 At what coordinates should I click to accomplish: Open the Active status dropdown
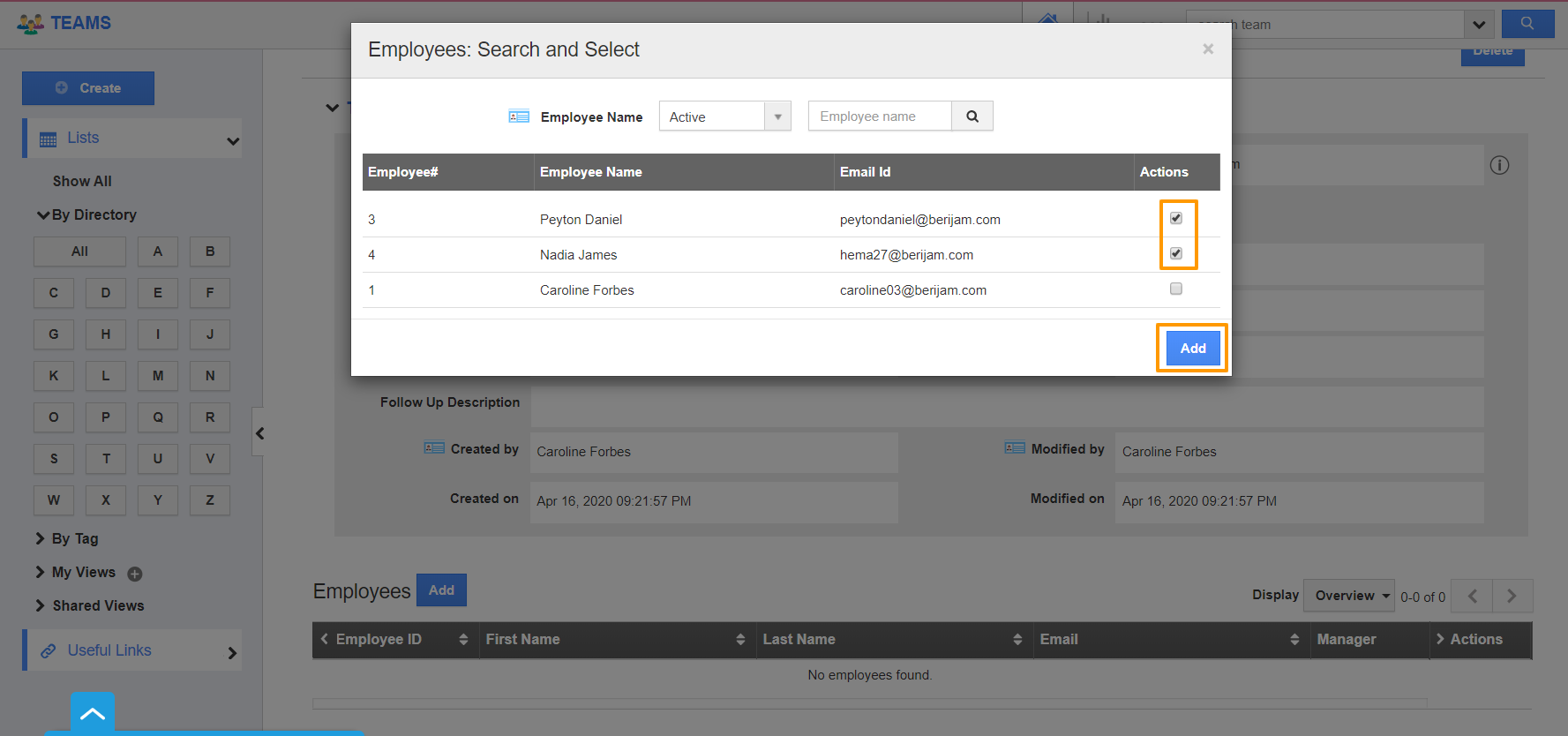tap(724, 116)
